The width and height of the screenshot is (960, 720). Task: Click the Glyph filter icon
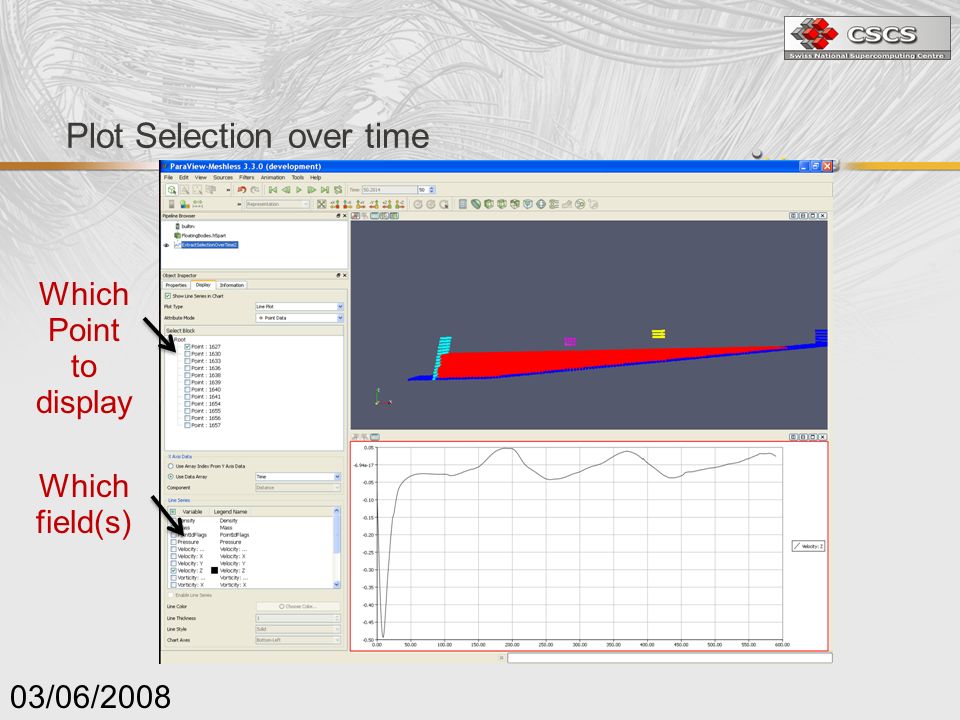coord(541,204)
